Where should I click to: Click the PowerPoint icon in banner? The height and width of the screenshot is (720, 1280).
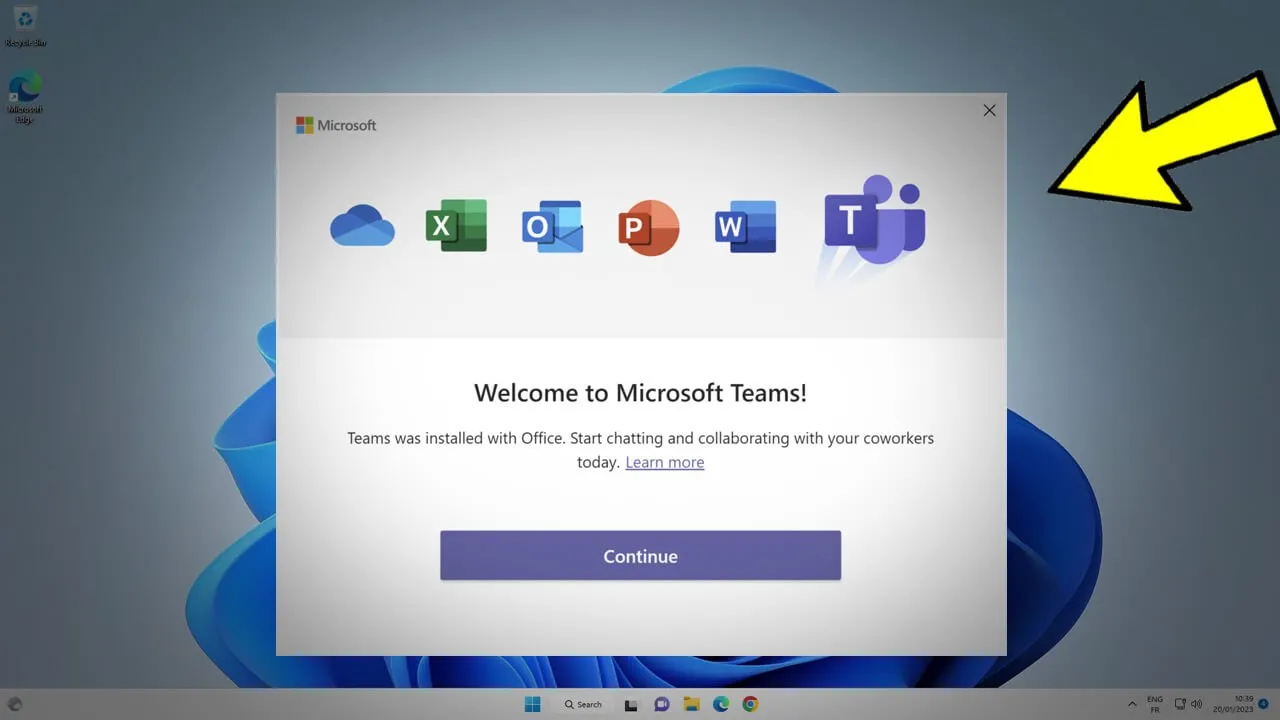point(648,227)
